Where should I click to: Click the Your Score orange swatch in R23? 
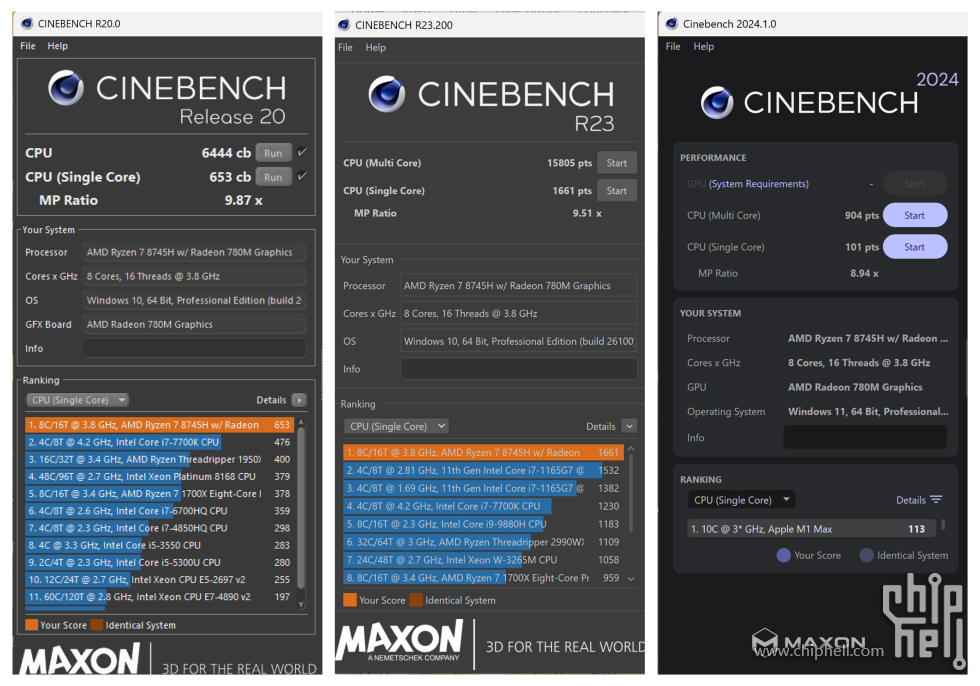[350, 600]
